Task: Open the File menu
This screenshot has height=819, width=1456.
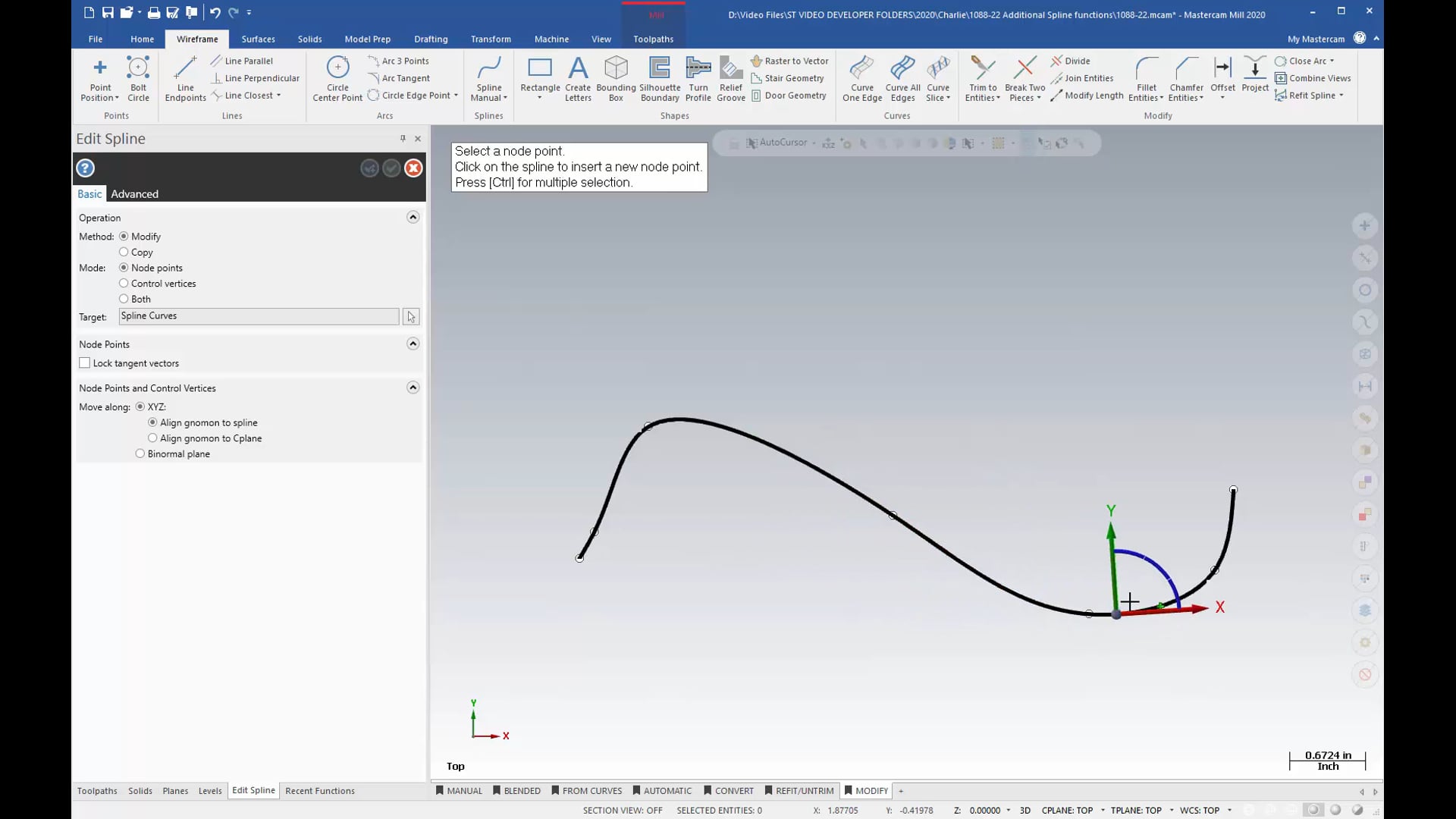Action: [96, 39]
